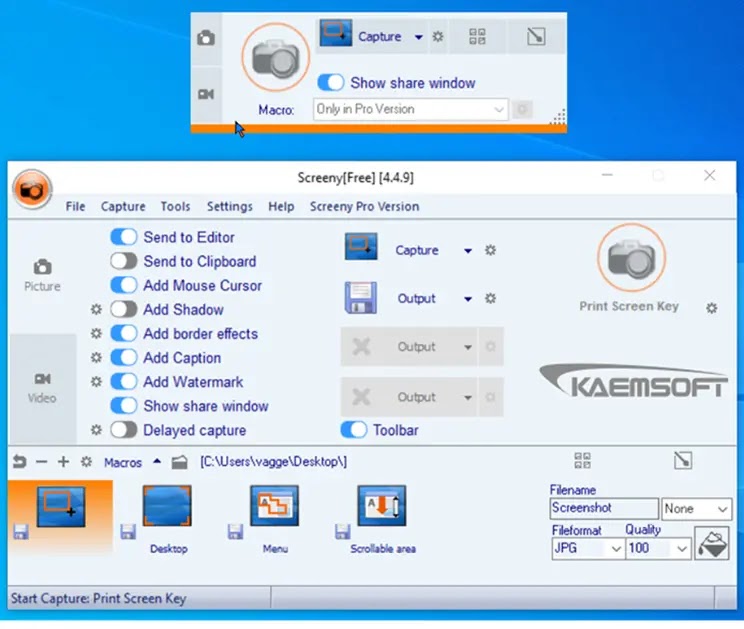744x629 pixels.
Task: Expand Capture dropdown arrow in floating toolbar
Action: click(418, 37)
